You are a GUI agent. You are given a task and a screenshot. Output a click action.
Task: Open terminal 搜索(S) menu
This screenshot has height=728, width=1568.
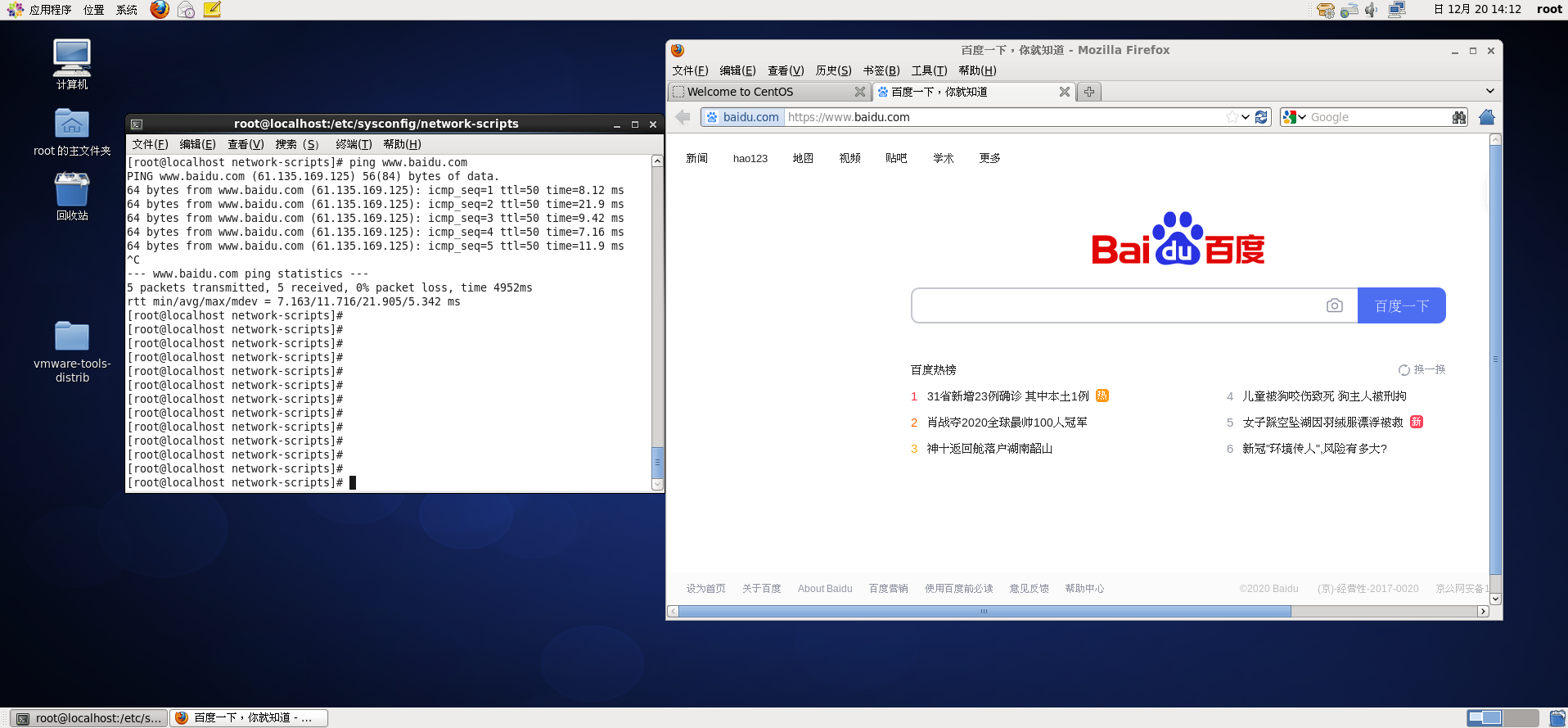296,144
